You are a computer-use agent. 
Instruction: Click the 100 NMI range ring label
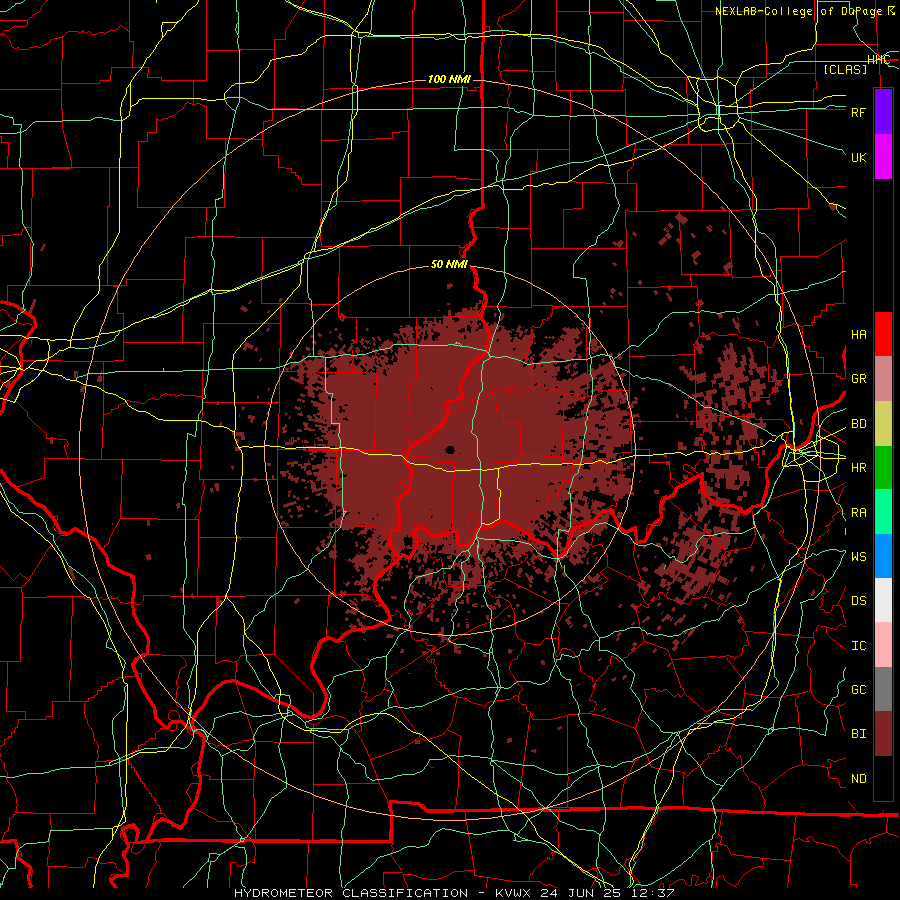449,79
